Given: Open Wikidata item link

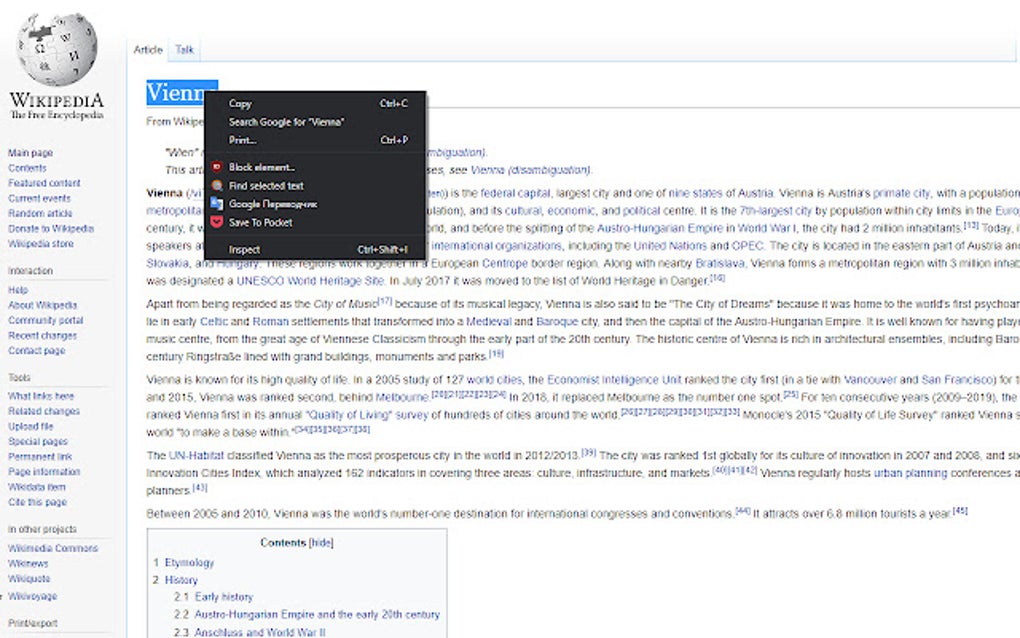Looking at the screenshot, I should point(37,486).
